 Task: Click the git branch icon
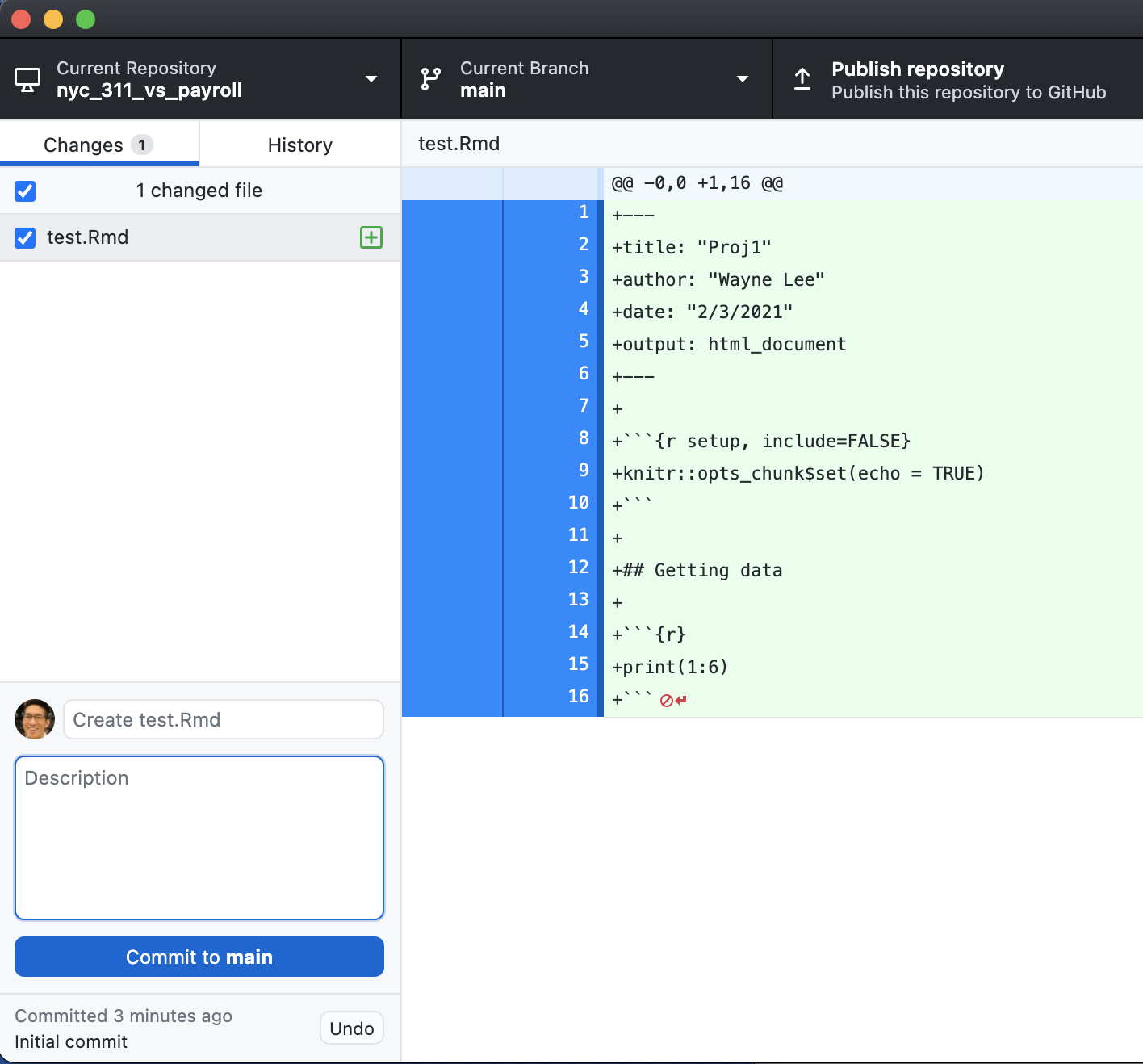point(431,79)
